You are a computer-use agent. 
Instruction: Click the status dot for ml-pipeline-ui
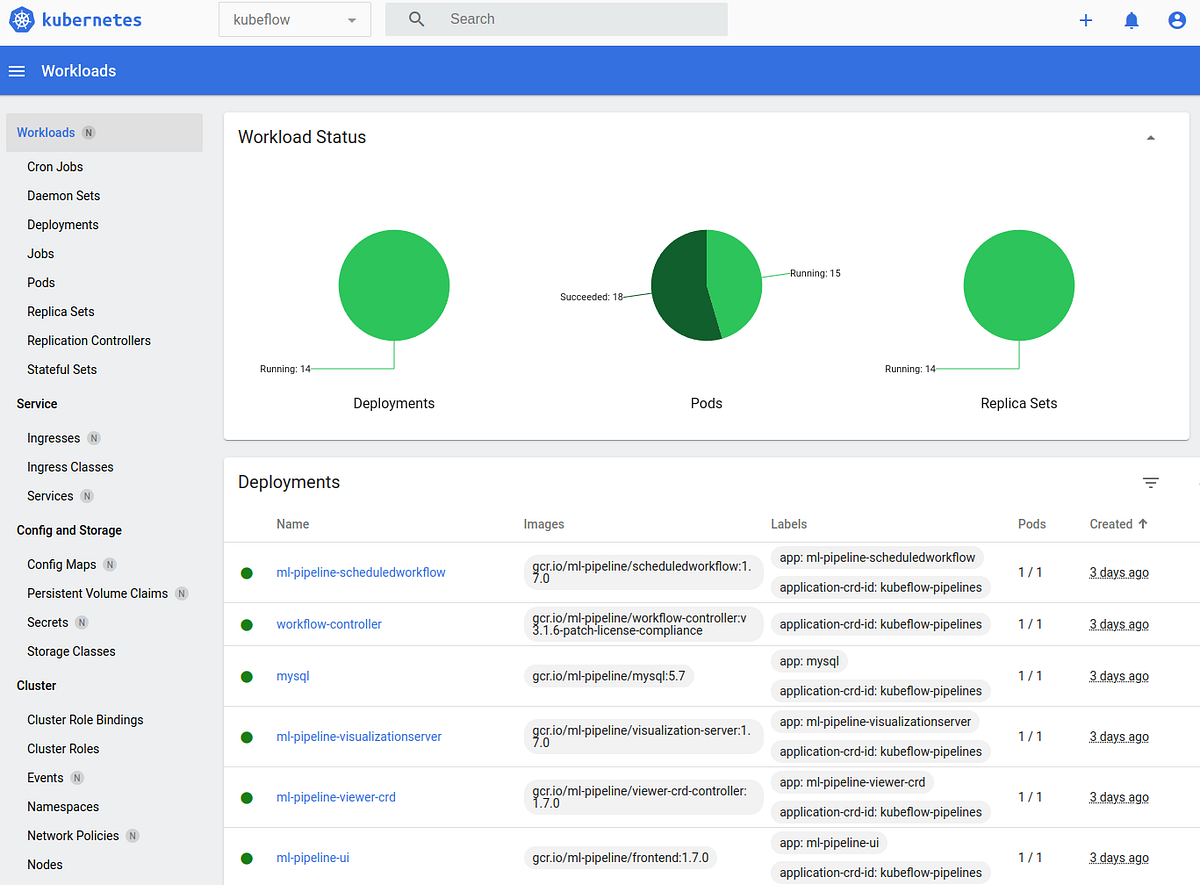[x=247, y=858]
